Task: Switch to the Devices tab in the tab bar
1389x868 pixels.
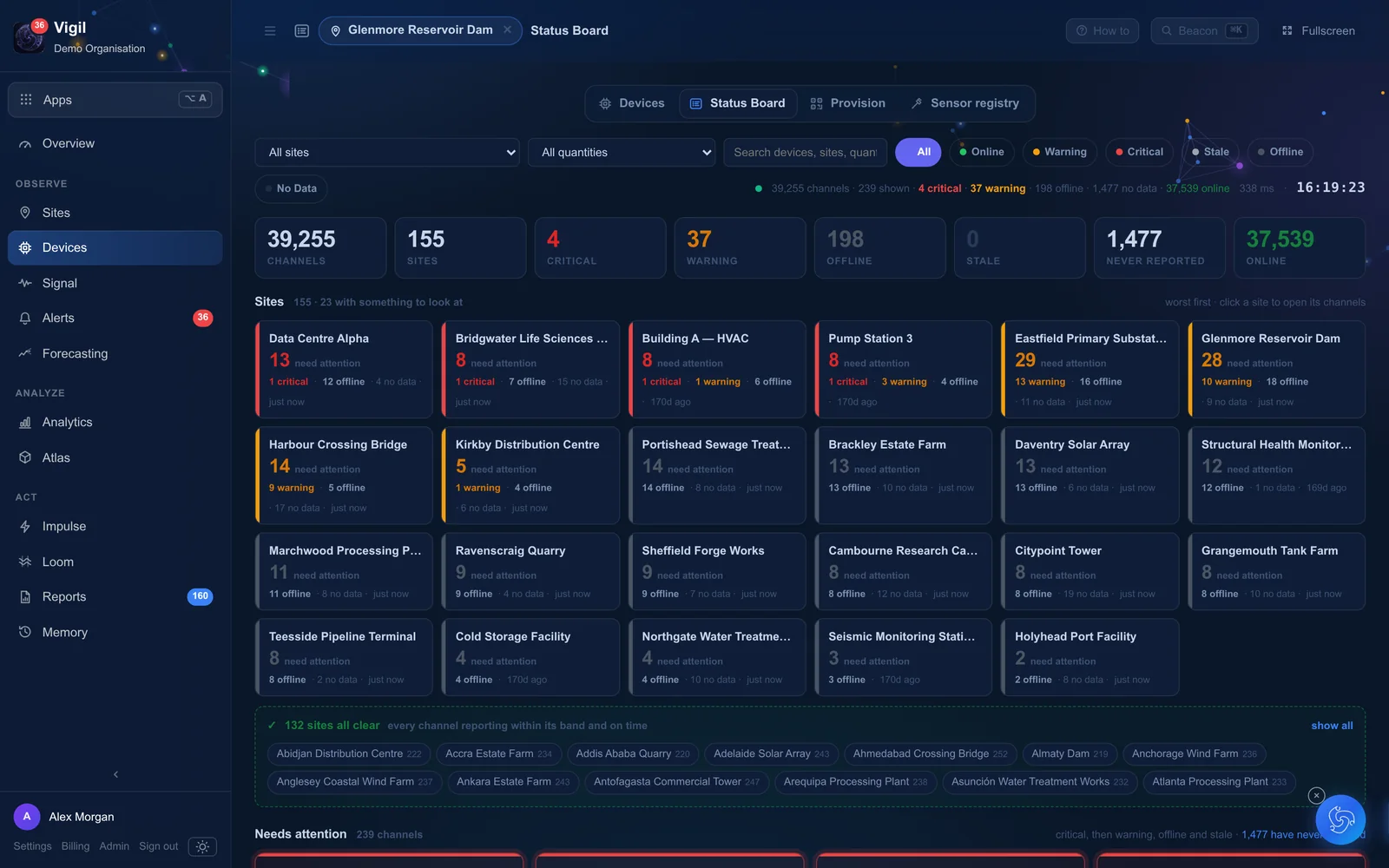Action: pos(632,103)
